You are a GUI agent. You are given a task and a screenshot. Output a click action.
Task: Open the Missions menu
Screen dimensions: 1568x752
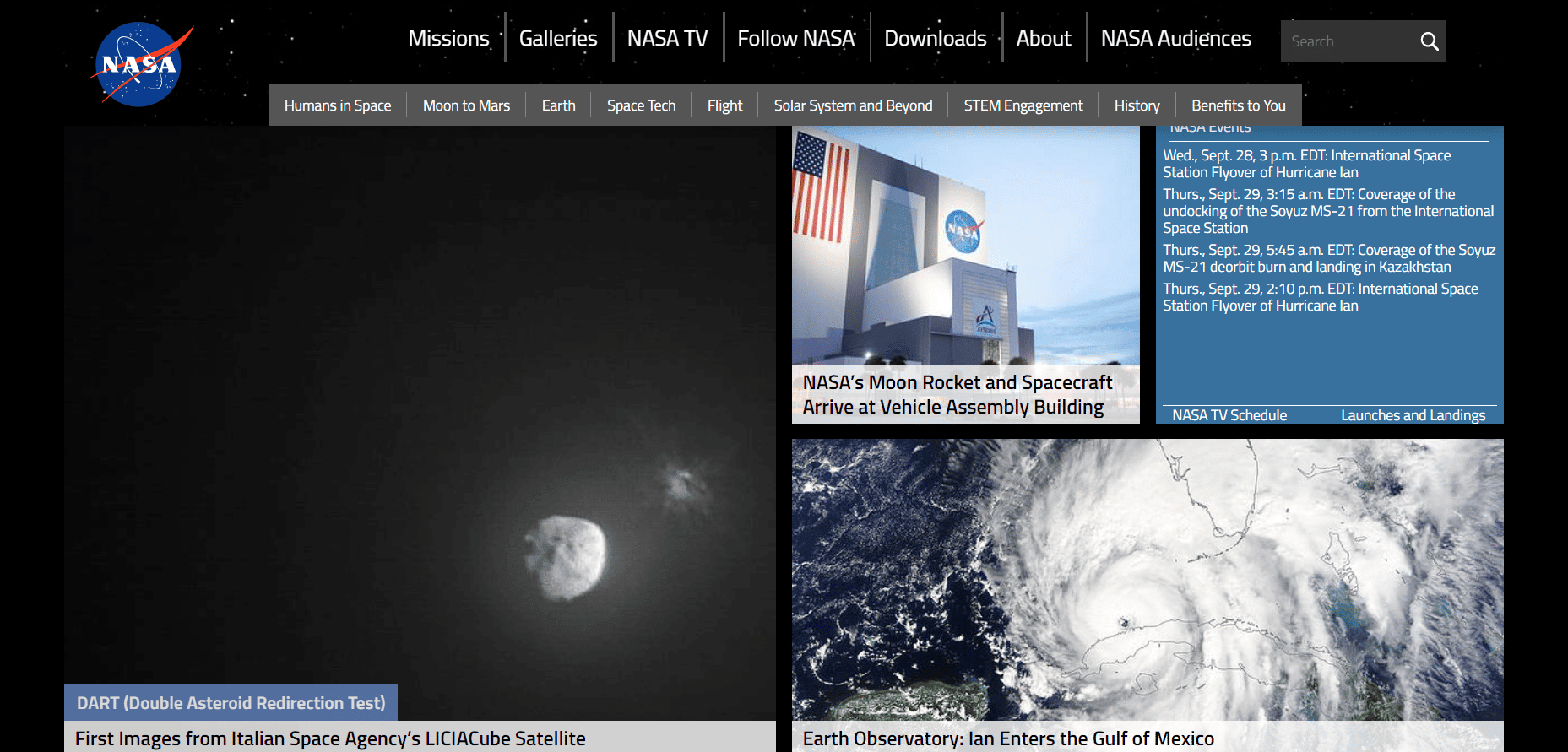pos(448,38)
